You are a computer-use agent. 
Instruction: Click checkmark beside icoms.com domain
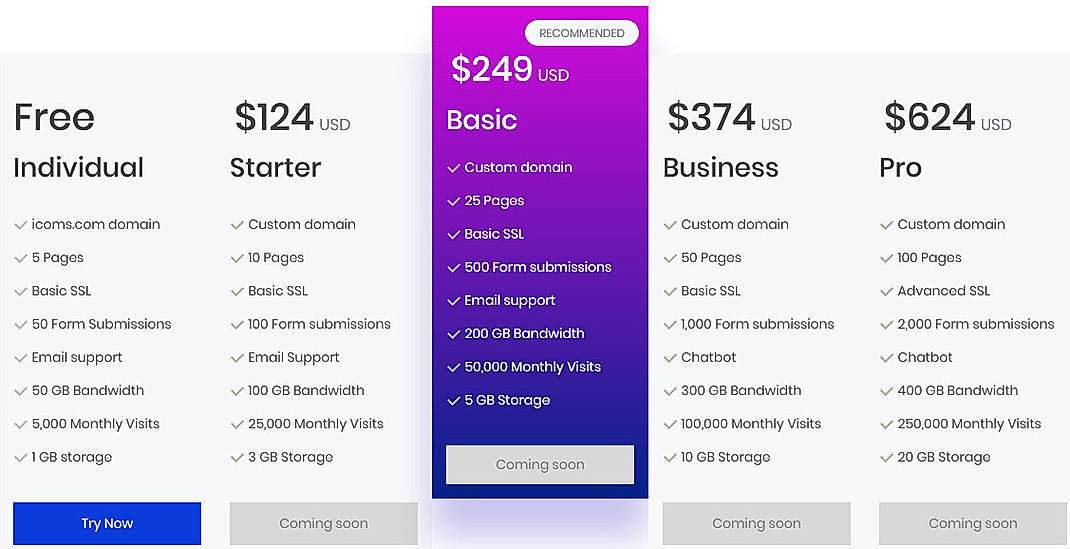click(21, 225)
